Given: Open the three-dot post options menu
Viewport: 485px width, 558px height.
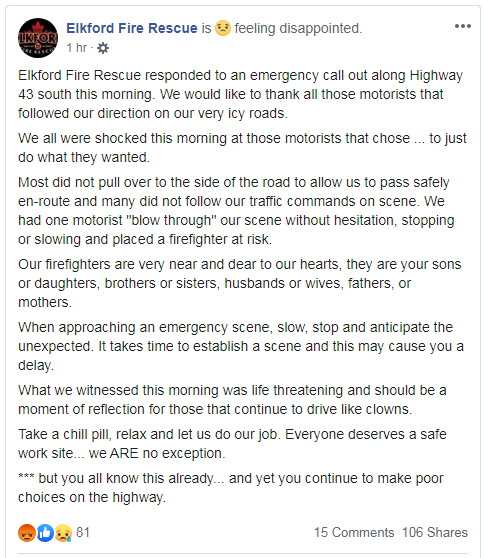Looking at the screenshot, I should (x=463, y=26).
